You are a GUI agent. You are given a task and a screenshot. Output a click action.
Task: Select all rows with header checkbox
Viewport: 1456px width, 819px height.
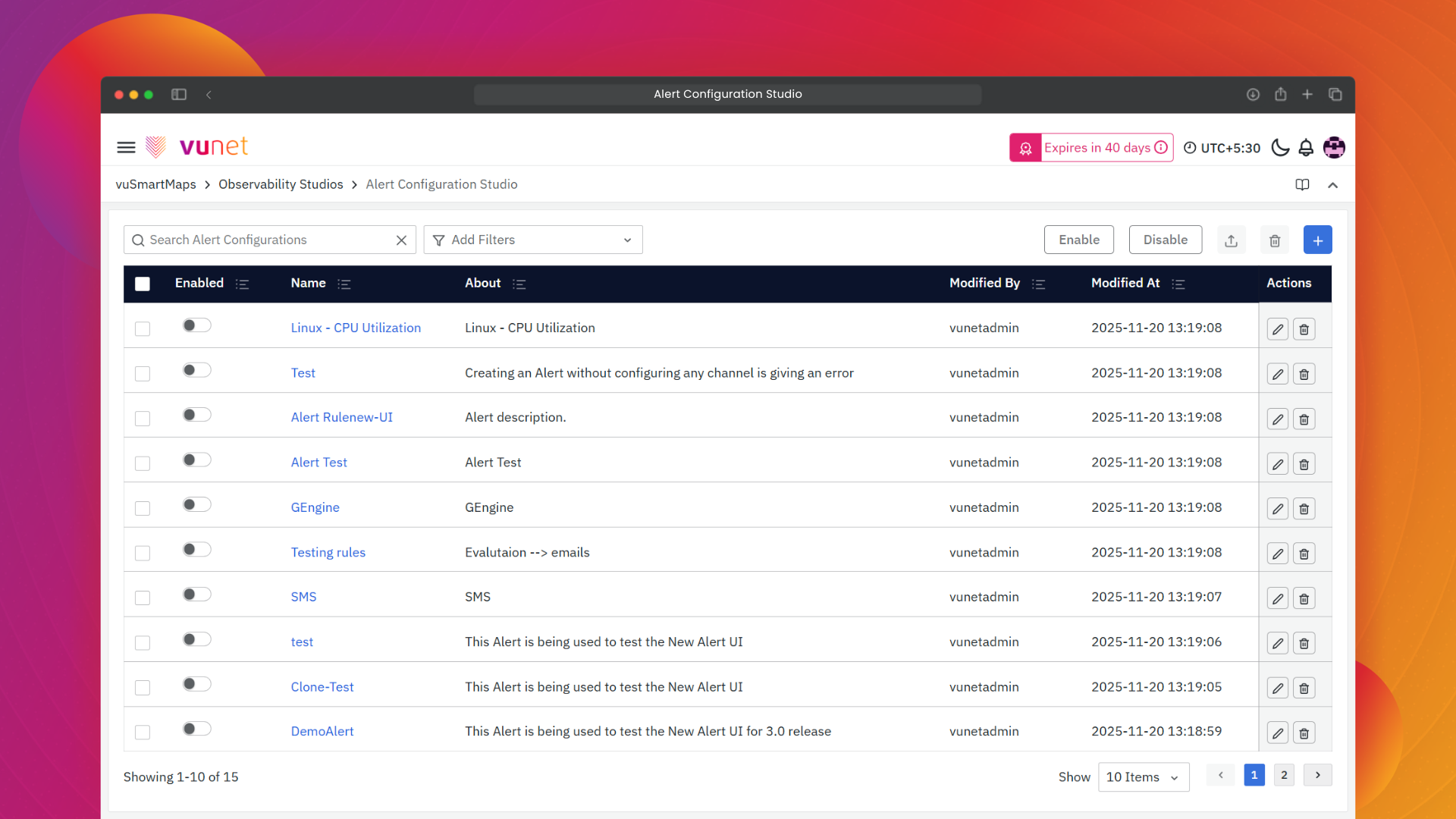(143, 284)
